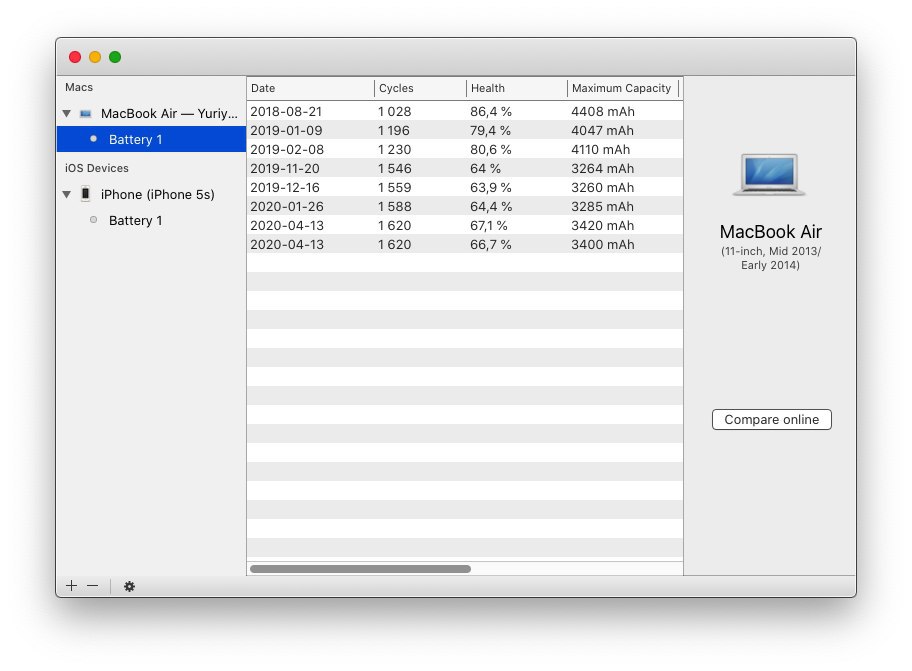The width and height of the screenshot is (912, 671).
Task: Collapse the iPhone 5s tree node
Action: click(x=67, y=194)
